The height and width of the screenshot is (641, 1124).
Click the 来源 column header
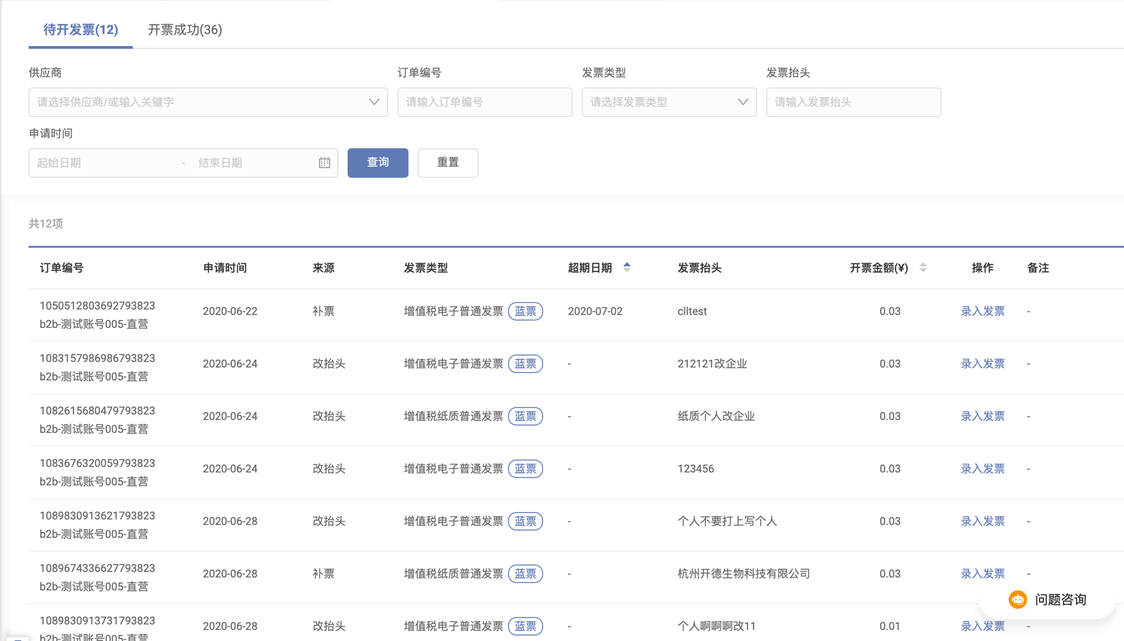click(323, 267)
